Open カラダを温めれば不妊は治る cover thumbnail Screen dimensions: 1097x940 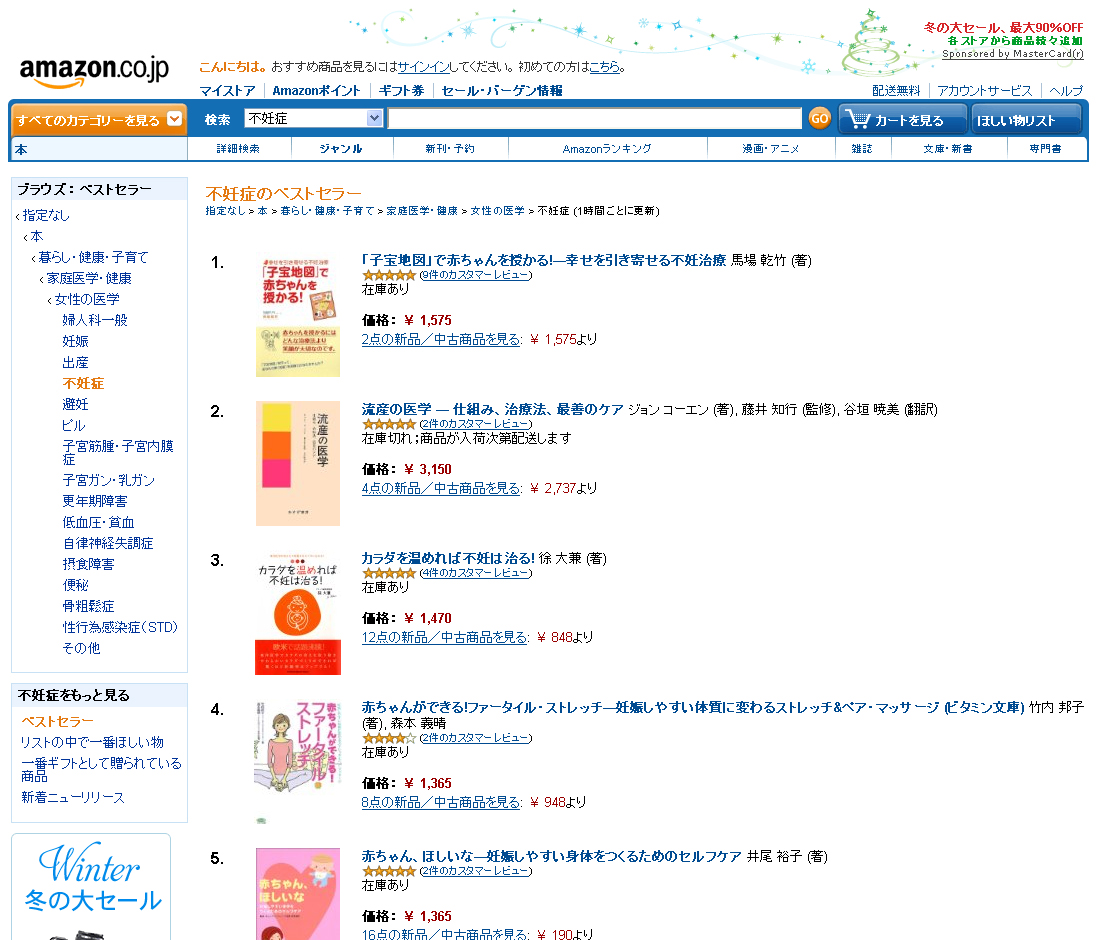[297, 612]
